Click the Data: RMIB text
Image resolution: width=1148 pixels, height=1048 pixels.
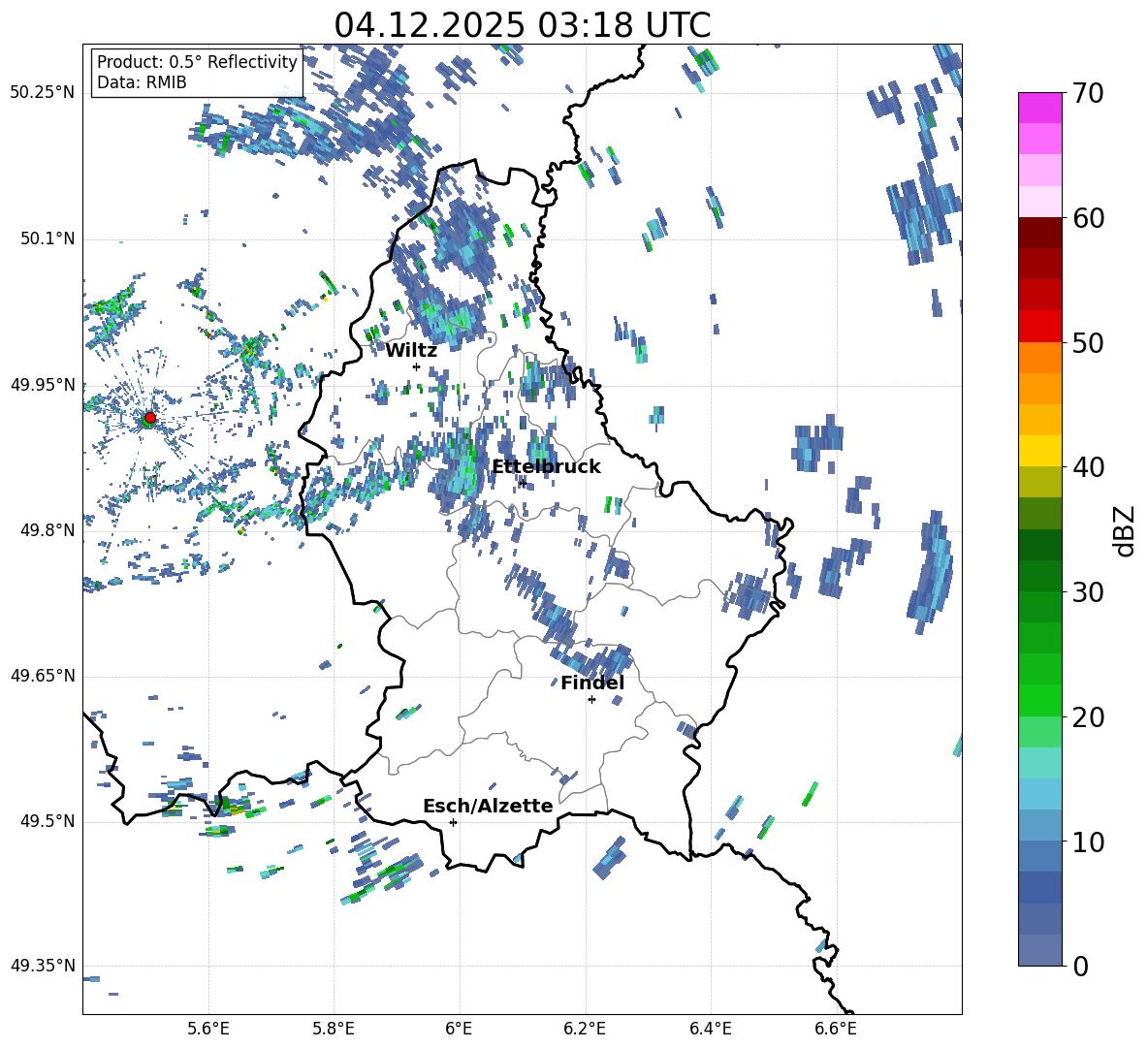[x=142, y=82]
